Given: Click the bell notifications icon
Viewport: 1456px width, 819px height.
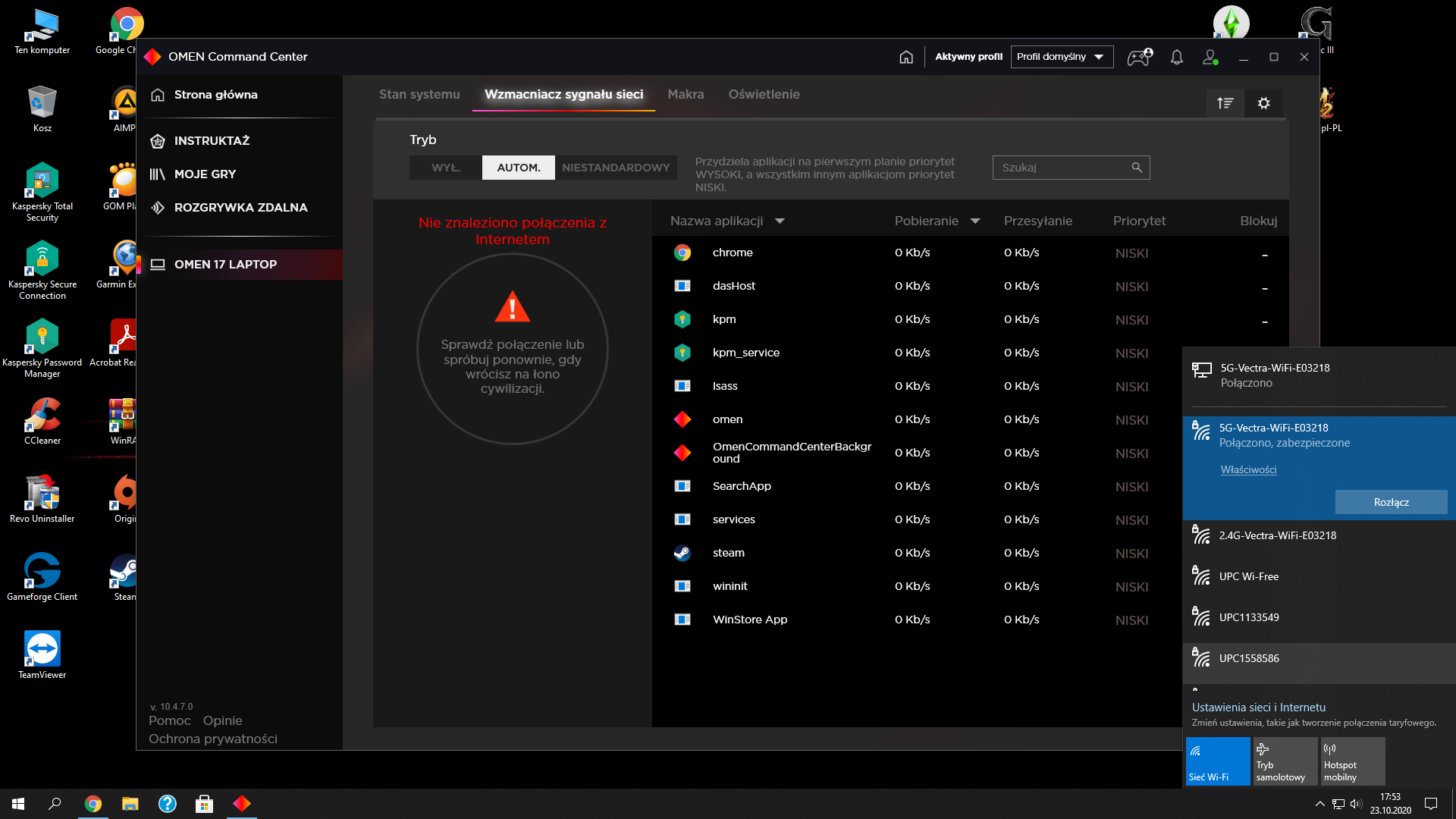Looking at the screenshot, I should pos(1177,57).
